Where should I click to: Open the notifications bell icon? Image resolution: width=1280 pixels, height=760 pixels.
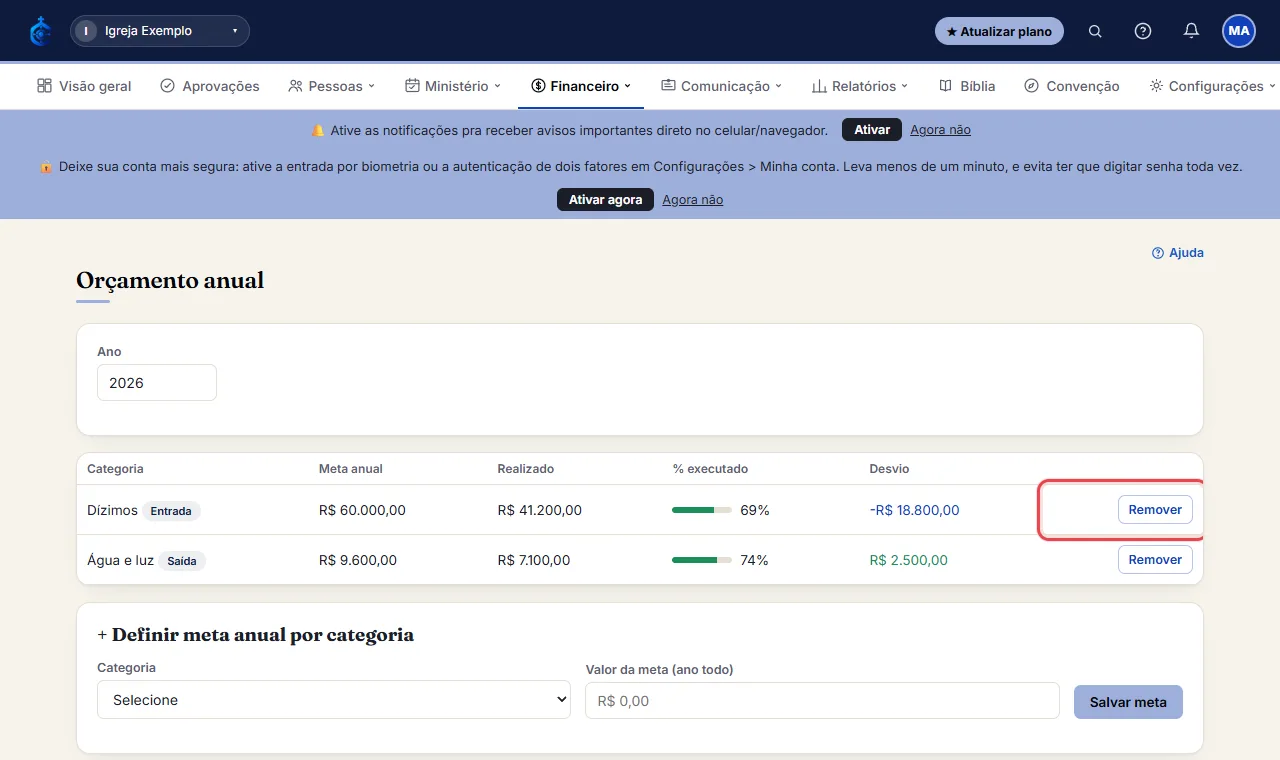(1191, 31)
